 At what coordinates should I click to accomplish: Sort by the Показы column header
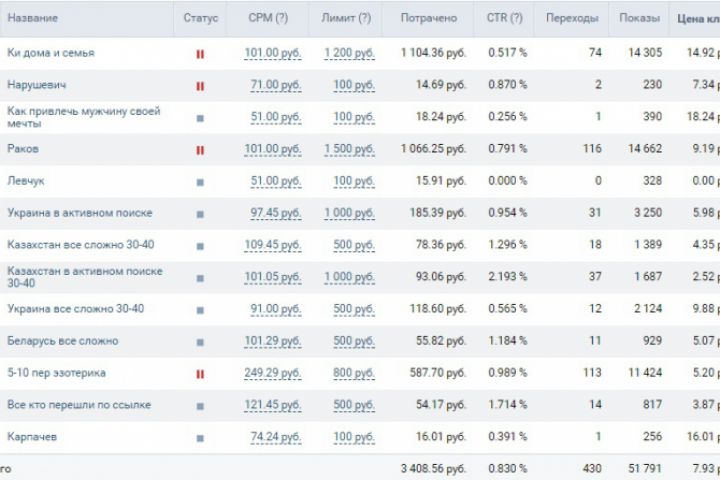coord(639,18)
